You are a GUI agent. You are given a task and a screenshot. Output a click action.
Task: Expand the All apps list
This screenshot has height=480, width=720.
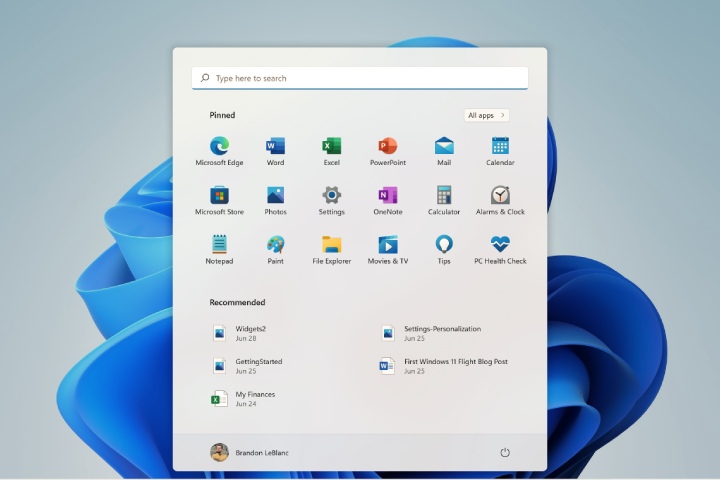(x=486, y=115)
